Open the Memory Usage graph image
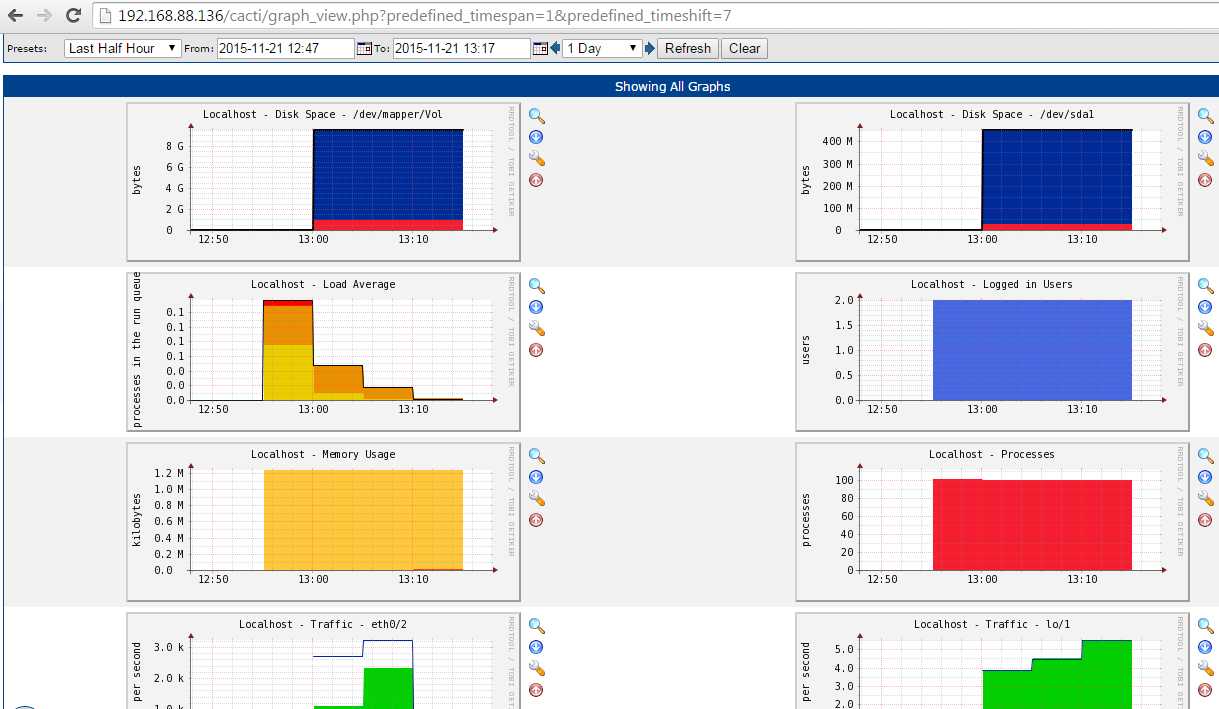The height and width of the screenshot is (709, 1219). pos(323,521)
